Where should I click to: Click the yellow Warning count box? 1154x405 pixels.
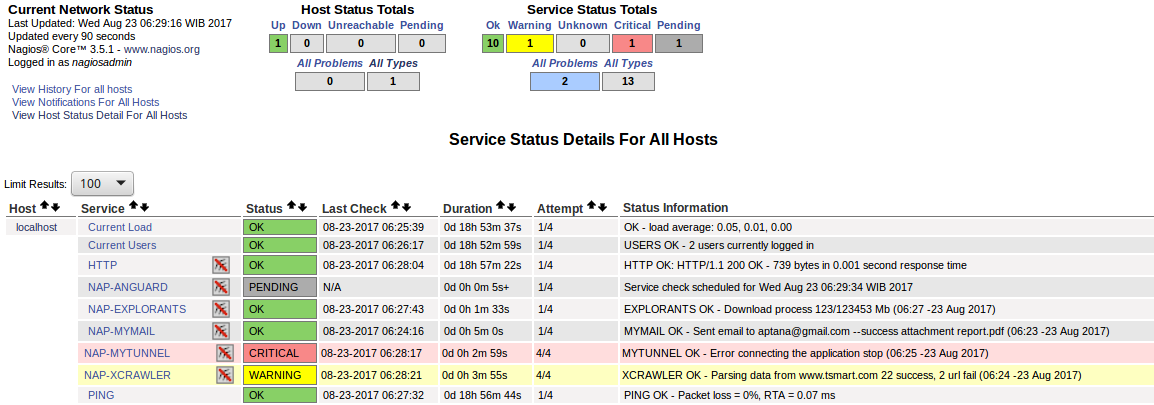[x=530, y=43]
